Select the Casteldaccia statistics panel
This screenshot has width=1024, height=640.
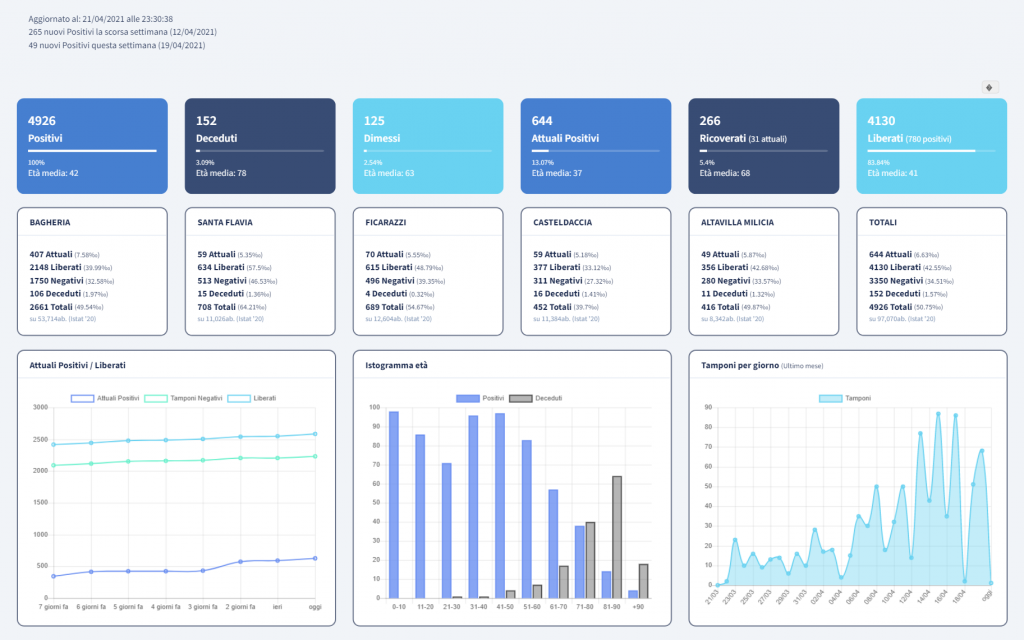(x=595, y=270)
